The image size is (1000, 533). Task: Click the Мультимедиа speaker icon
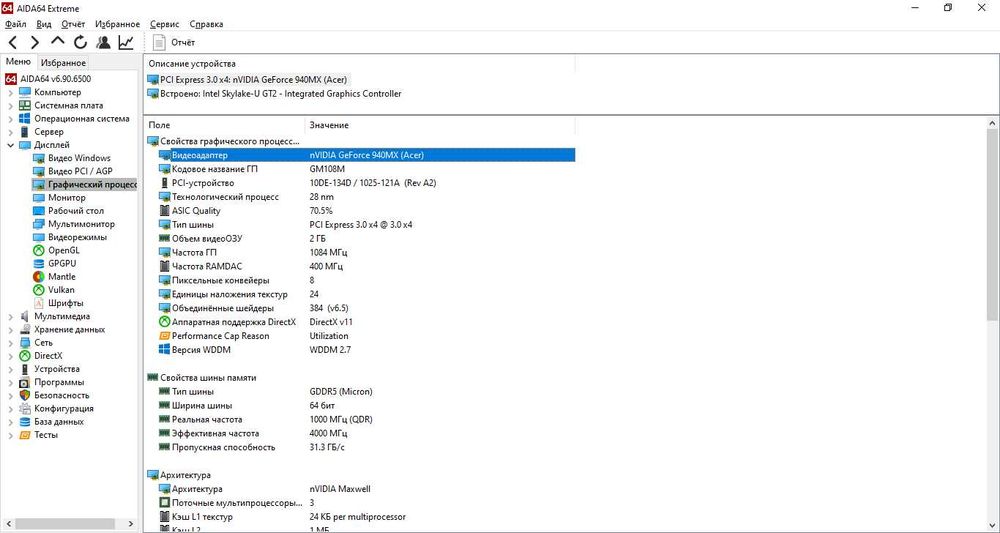point(24,316)
